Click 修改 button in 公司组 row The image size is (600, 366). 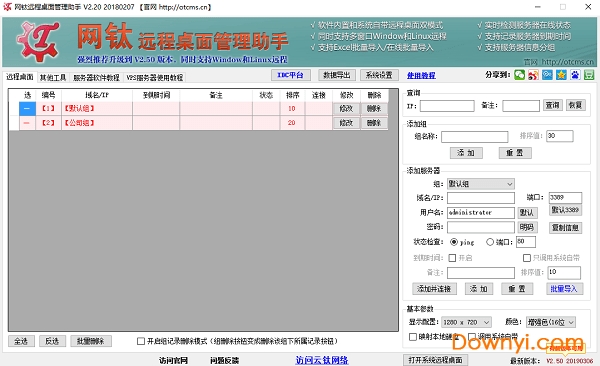click(346, 123)
